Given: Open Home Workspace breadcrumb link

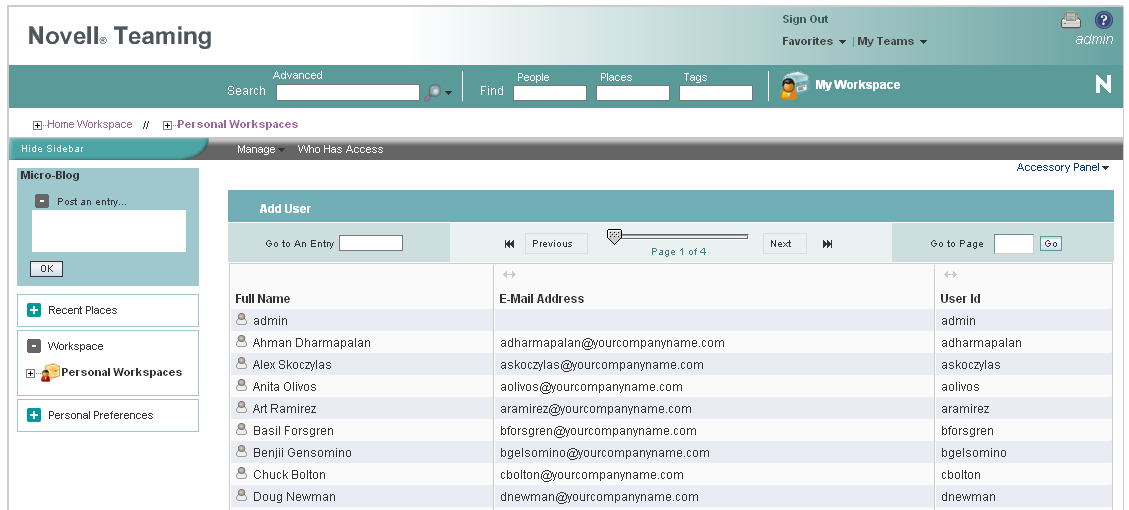Looking at the screenshot, I should [x=89, y=124].
